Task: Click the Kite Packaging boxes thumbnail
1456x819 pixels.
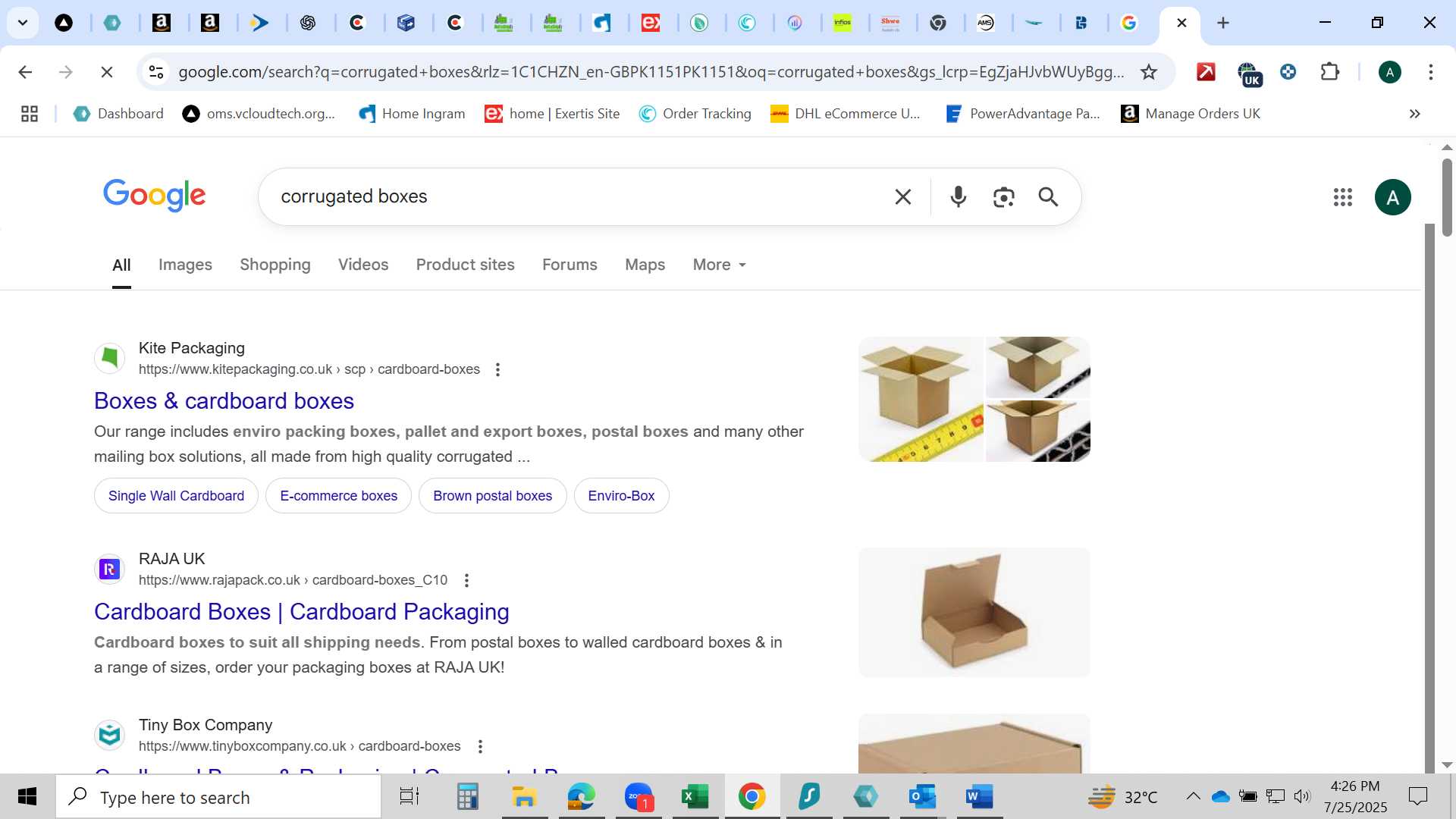Action: [x=974, y=399]
